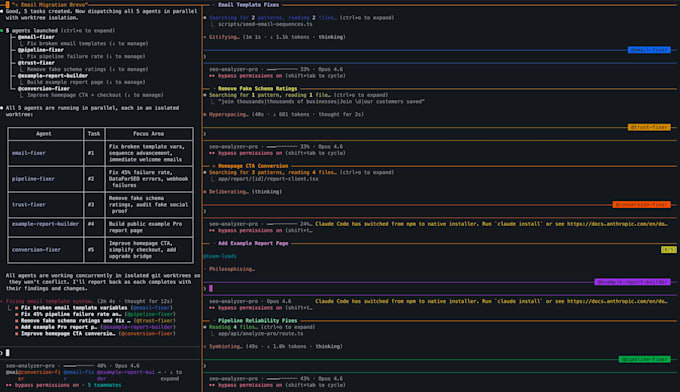Click 'Remove fake schema ratings' under @trust-fixer
Viewport: 680px width, 392px height.
click(x=88, y=69)
